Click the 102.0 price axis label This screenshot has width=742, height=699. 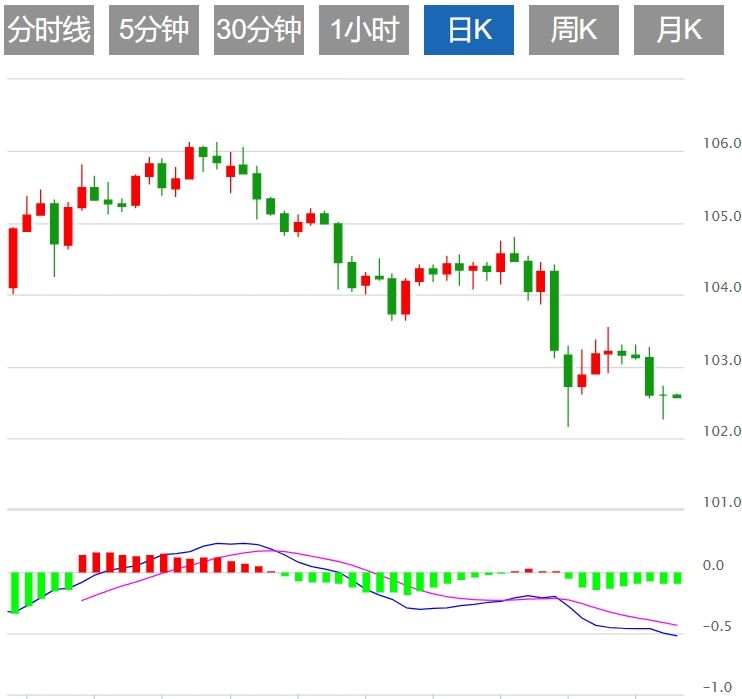[722, 431]
